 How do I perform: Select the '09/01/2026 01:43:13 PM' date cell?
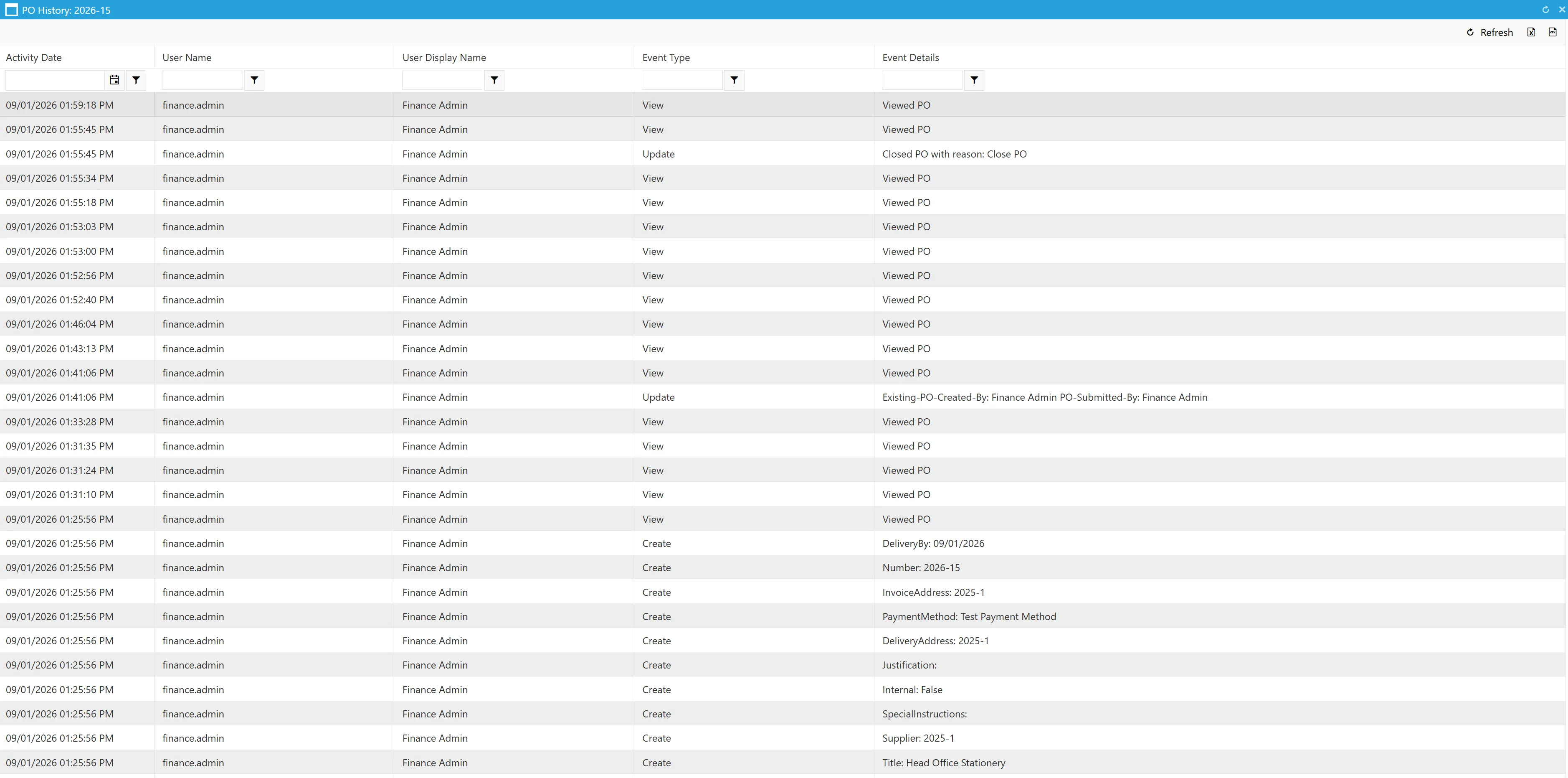click(77, 348)
